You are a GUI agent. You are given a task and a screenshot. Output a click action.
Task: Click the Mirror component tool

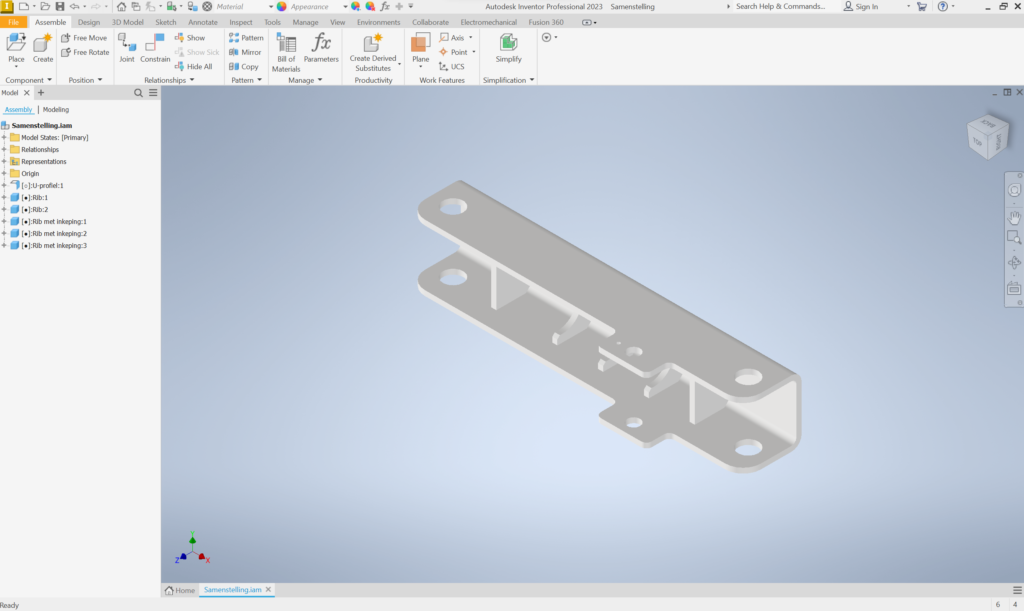pyautogui.click(x=245, y=52)
